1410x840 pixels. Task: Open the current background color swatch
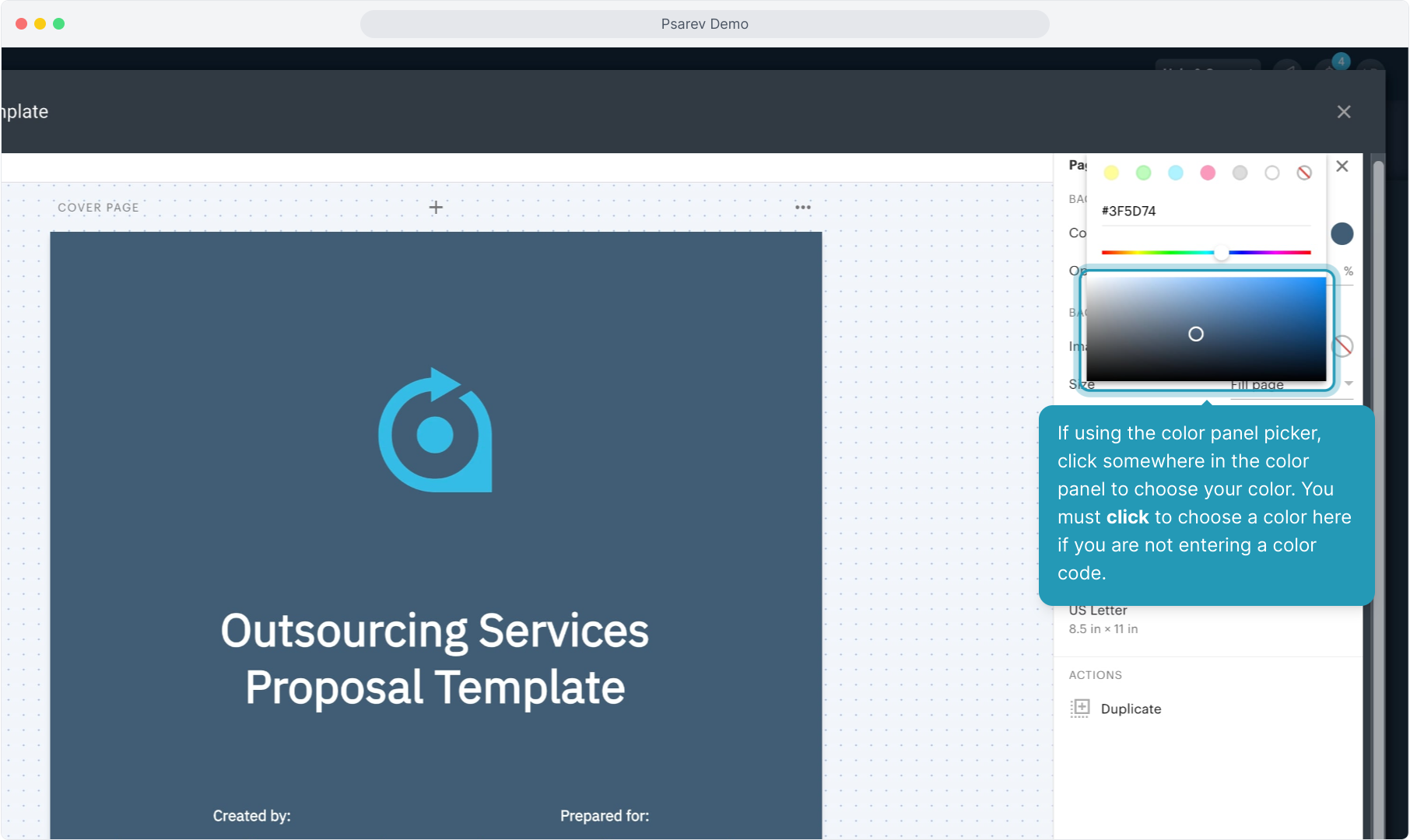click(1342, 233)
